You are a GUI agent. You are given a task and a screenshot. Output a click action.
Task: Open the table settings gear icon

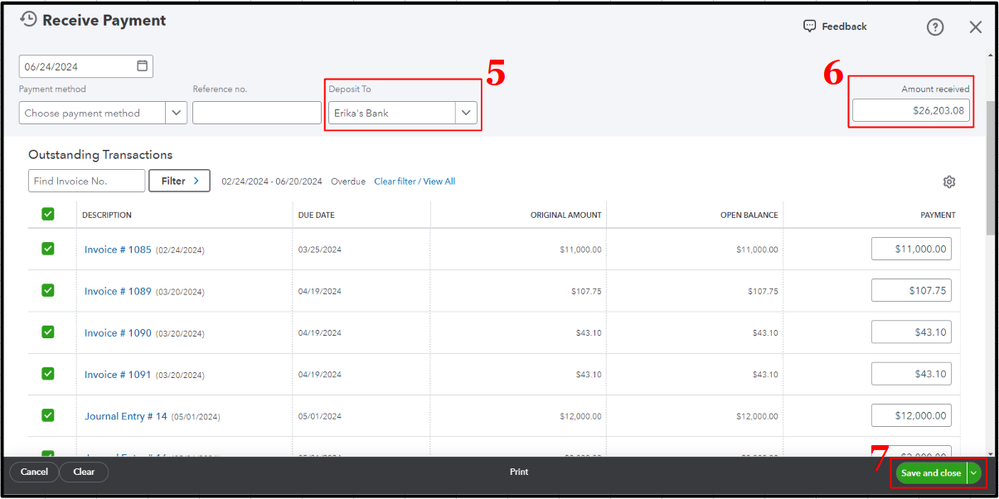(x=949, y=182)
